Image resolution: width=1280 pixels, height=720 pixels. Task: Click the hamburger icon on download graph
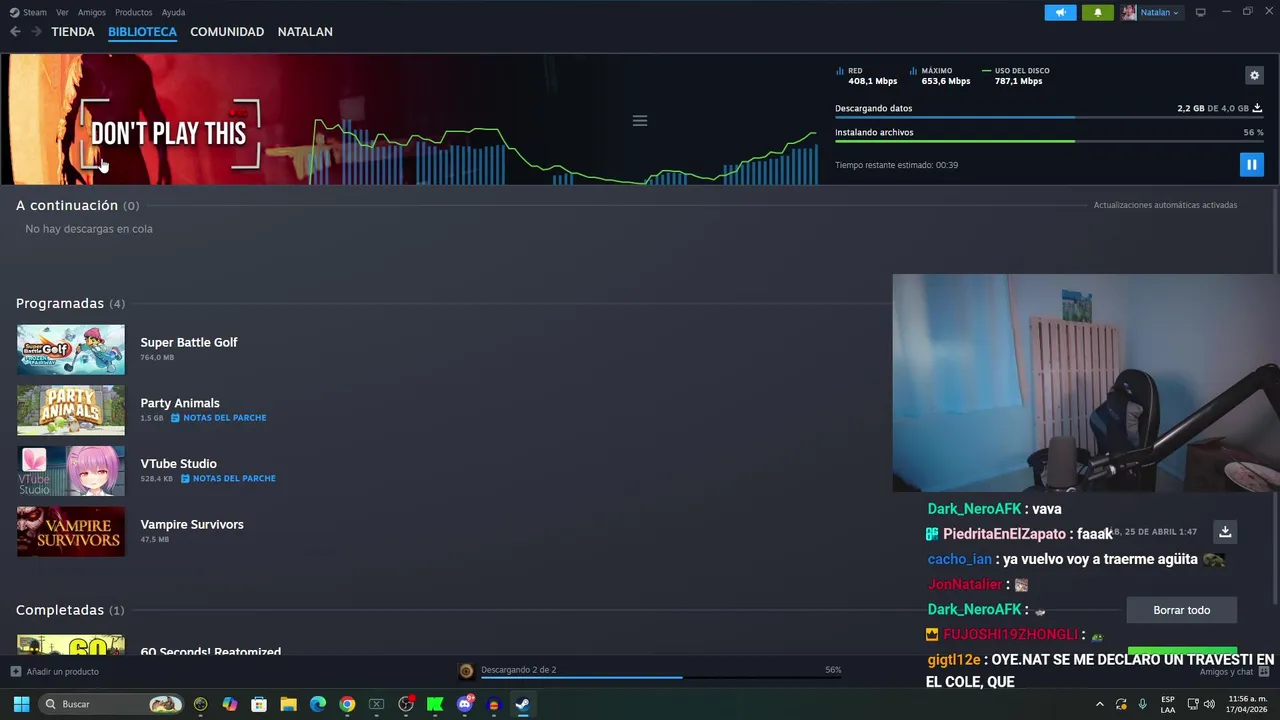tap(640, 121)
